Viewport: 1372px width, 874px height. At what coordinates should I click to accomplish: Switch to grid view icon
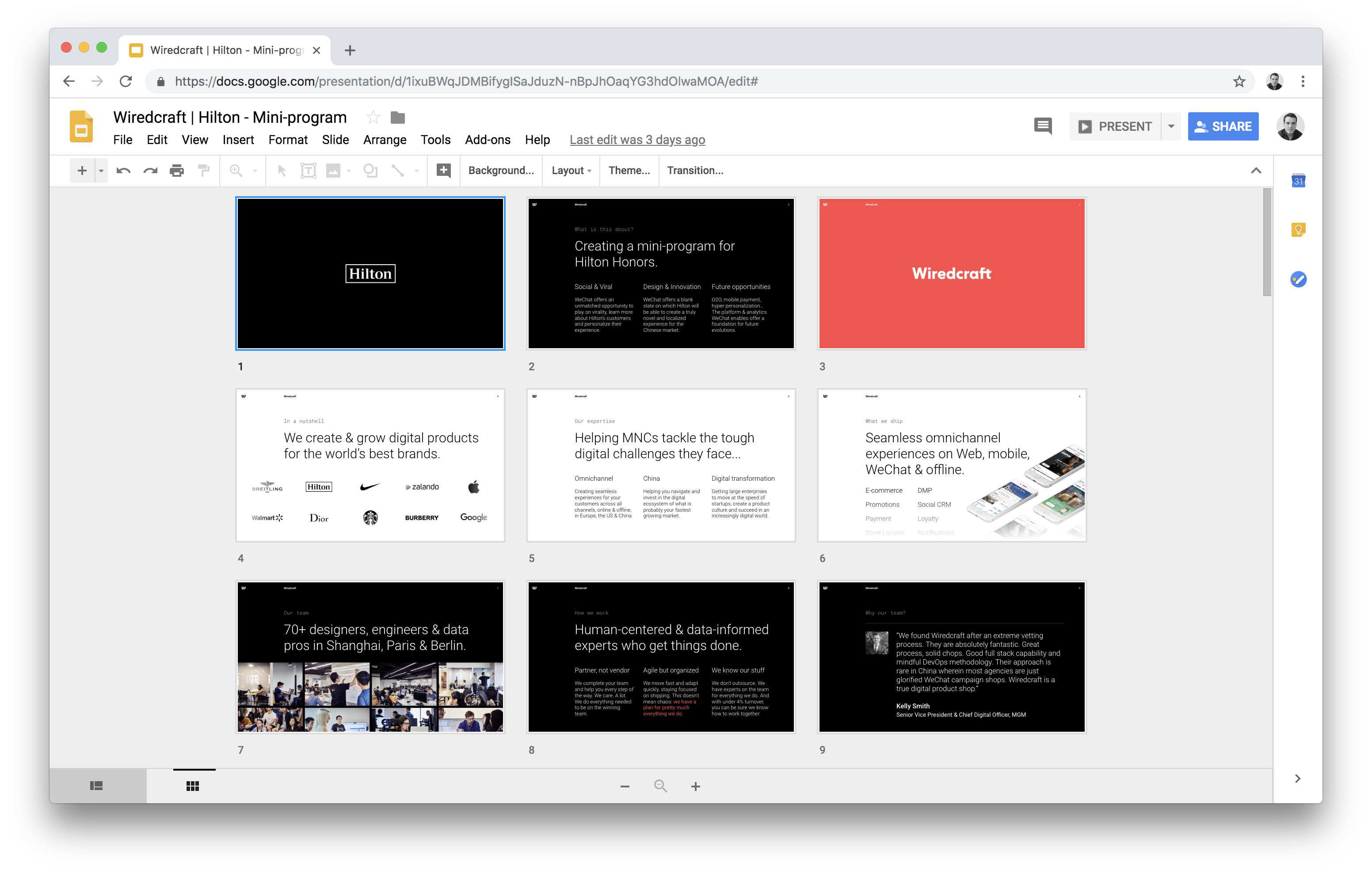[193, 786]
